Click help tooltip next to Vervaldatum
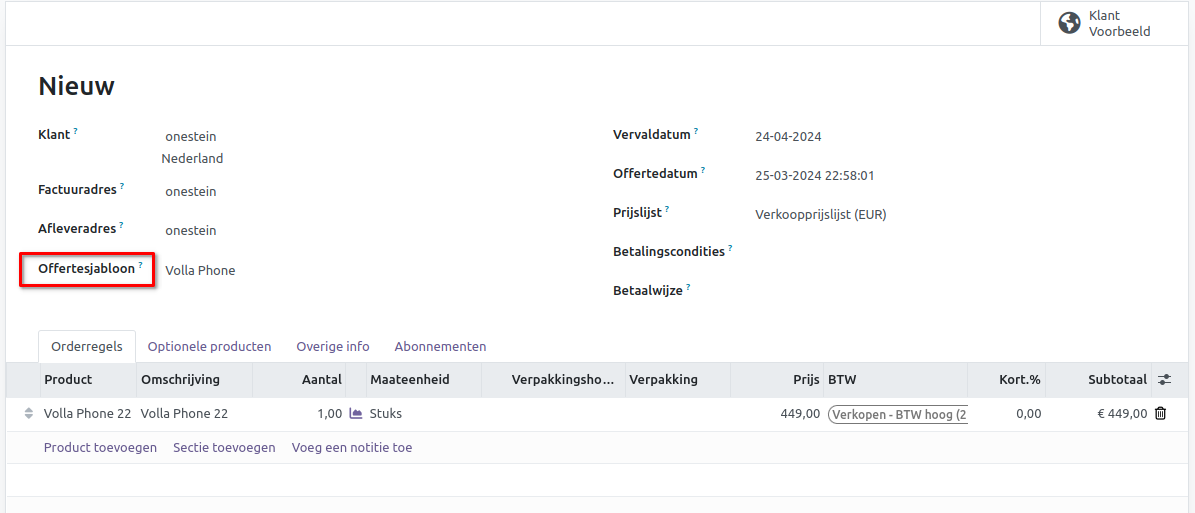Viewport: 1195px width, 513px height. [x=696, y=131]
